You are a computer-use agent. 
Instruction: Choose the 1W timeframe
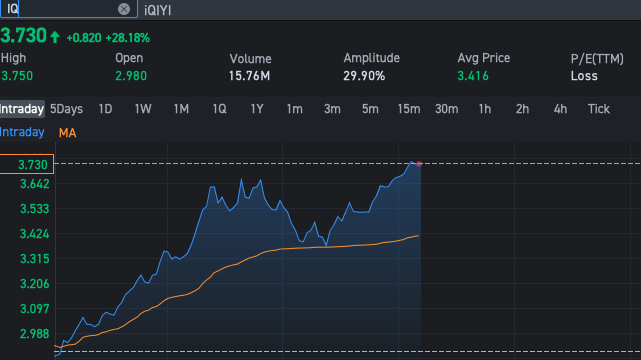tap(143, 109)
